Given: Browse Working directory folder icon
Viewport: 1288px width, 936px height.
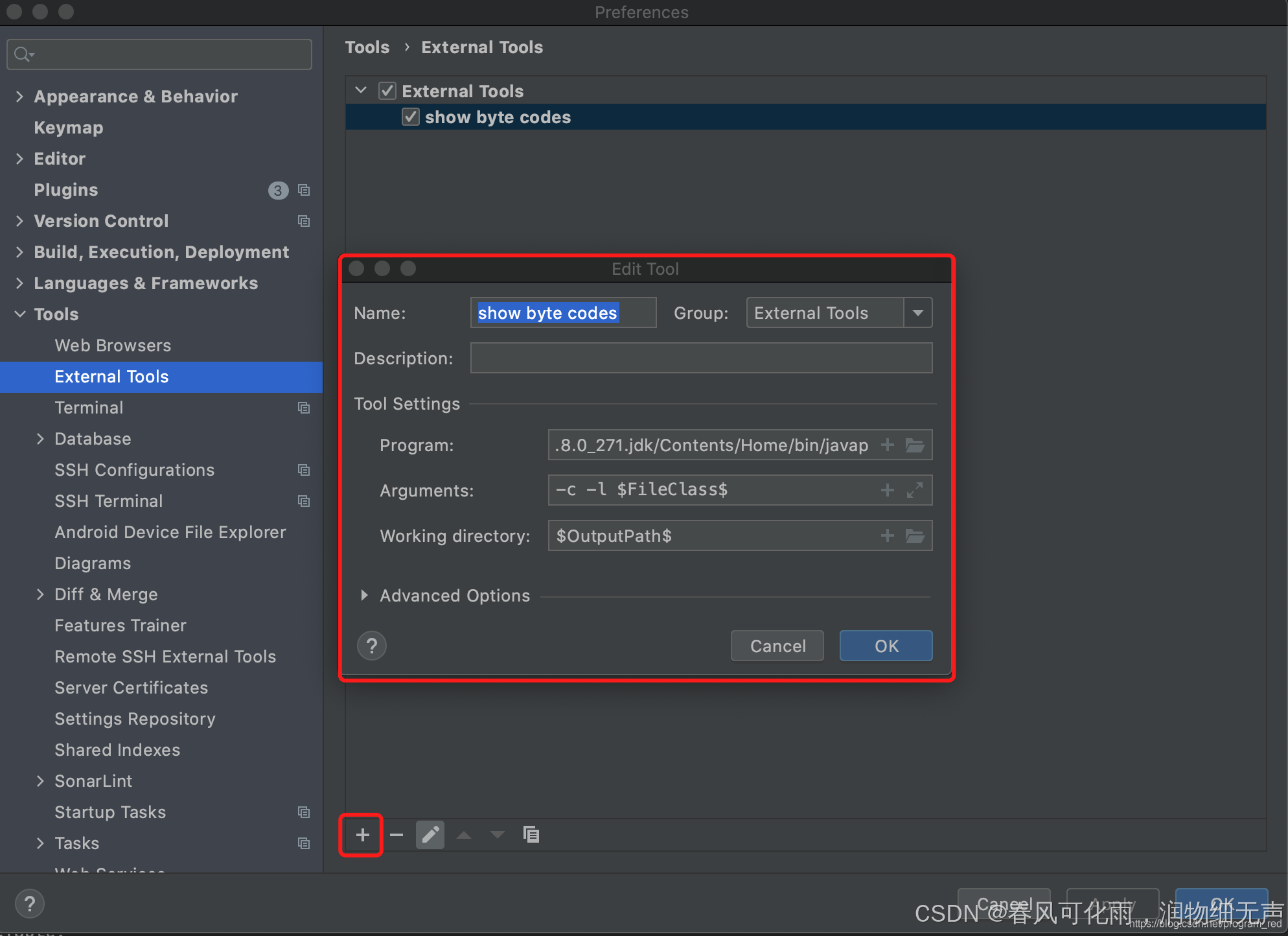Looking at the screenshot, I should tap(915, 536).
